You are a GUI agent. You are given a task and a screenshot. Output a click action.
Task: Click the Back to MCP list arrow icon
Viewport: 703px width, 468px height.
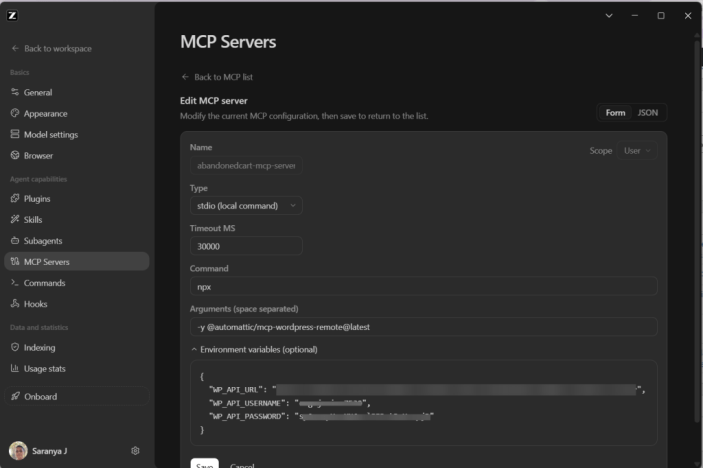pyautogui.click(x=185, y=77)
